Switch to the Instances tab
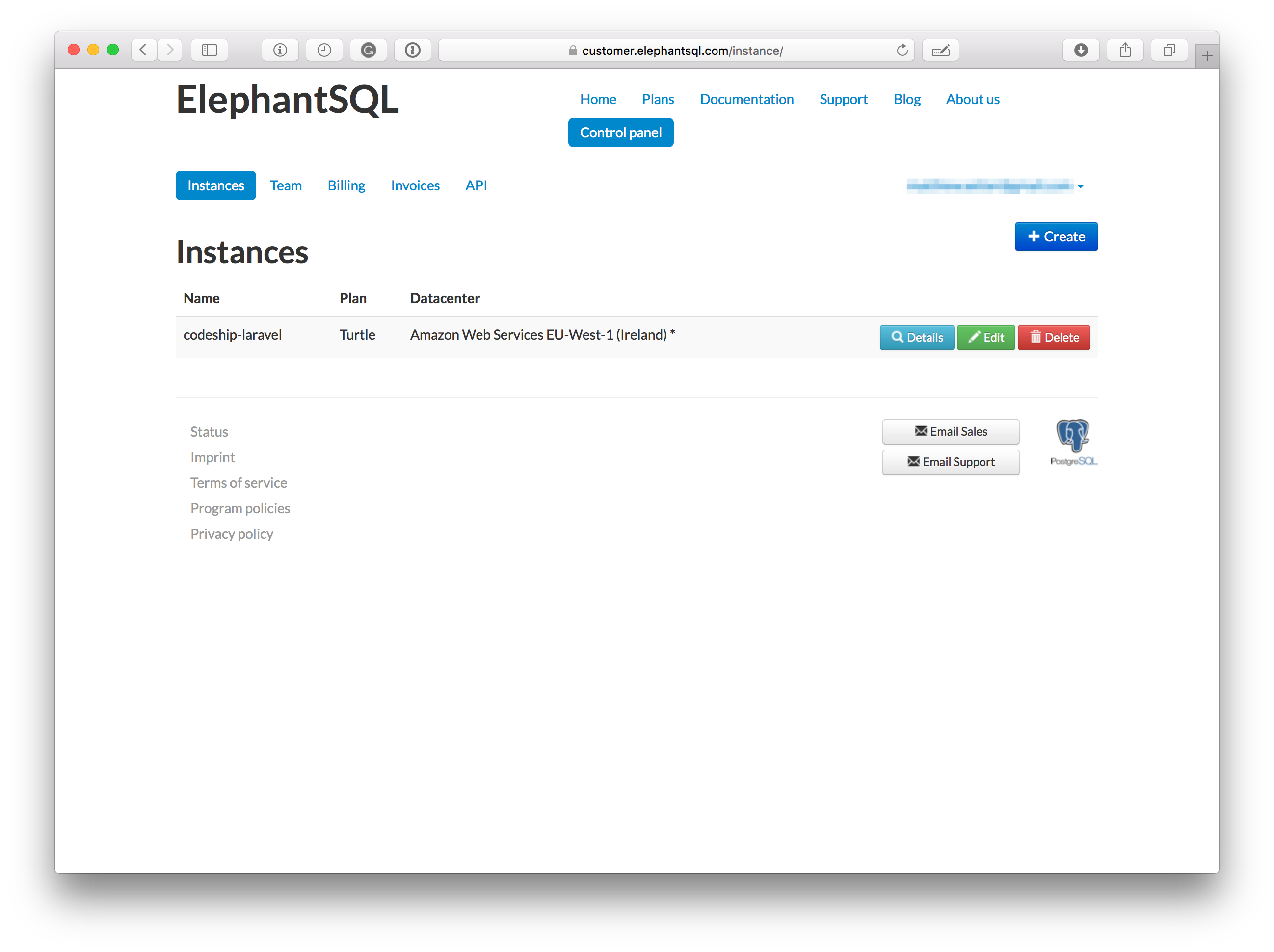This screenshot has height=952, width=1274. [x=216, y=185]
